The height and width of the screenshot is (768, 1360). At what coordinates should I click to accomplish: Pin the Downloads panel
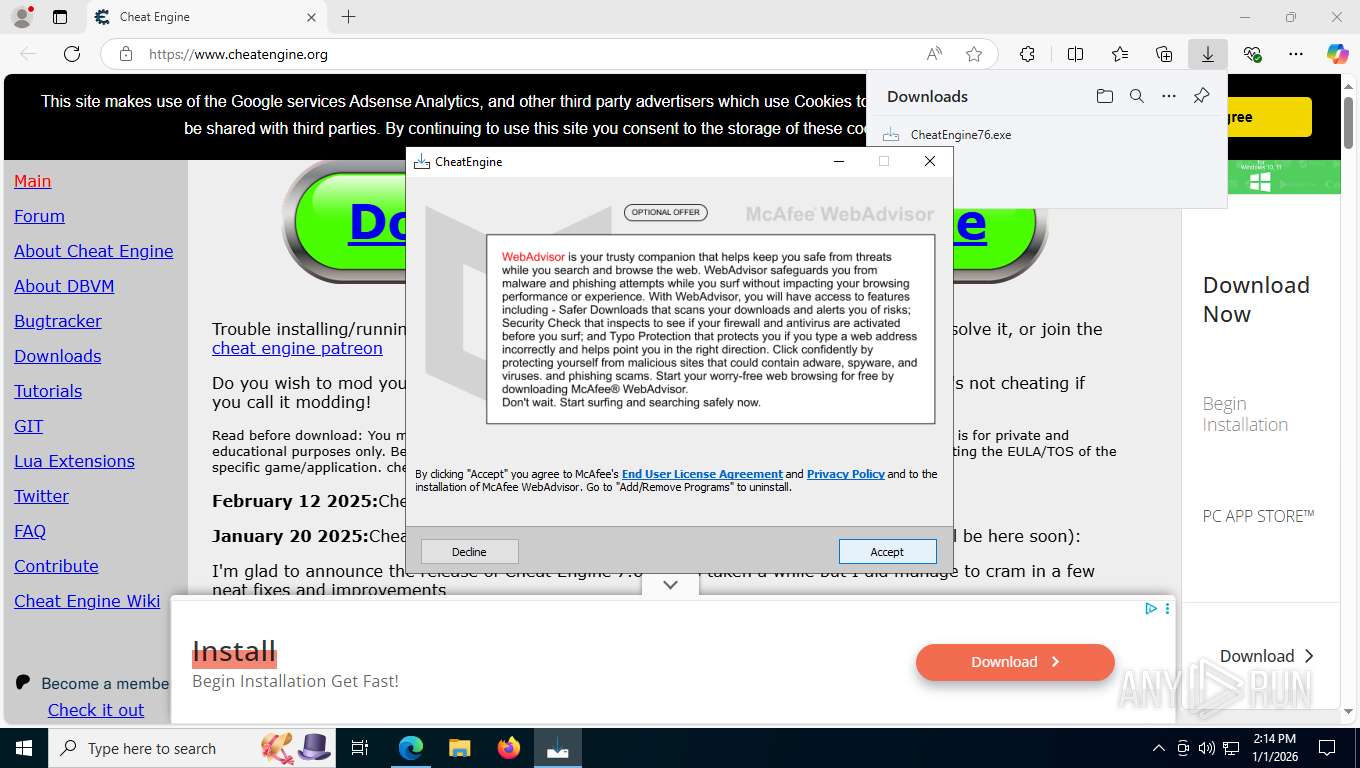click(1202, 96)
